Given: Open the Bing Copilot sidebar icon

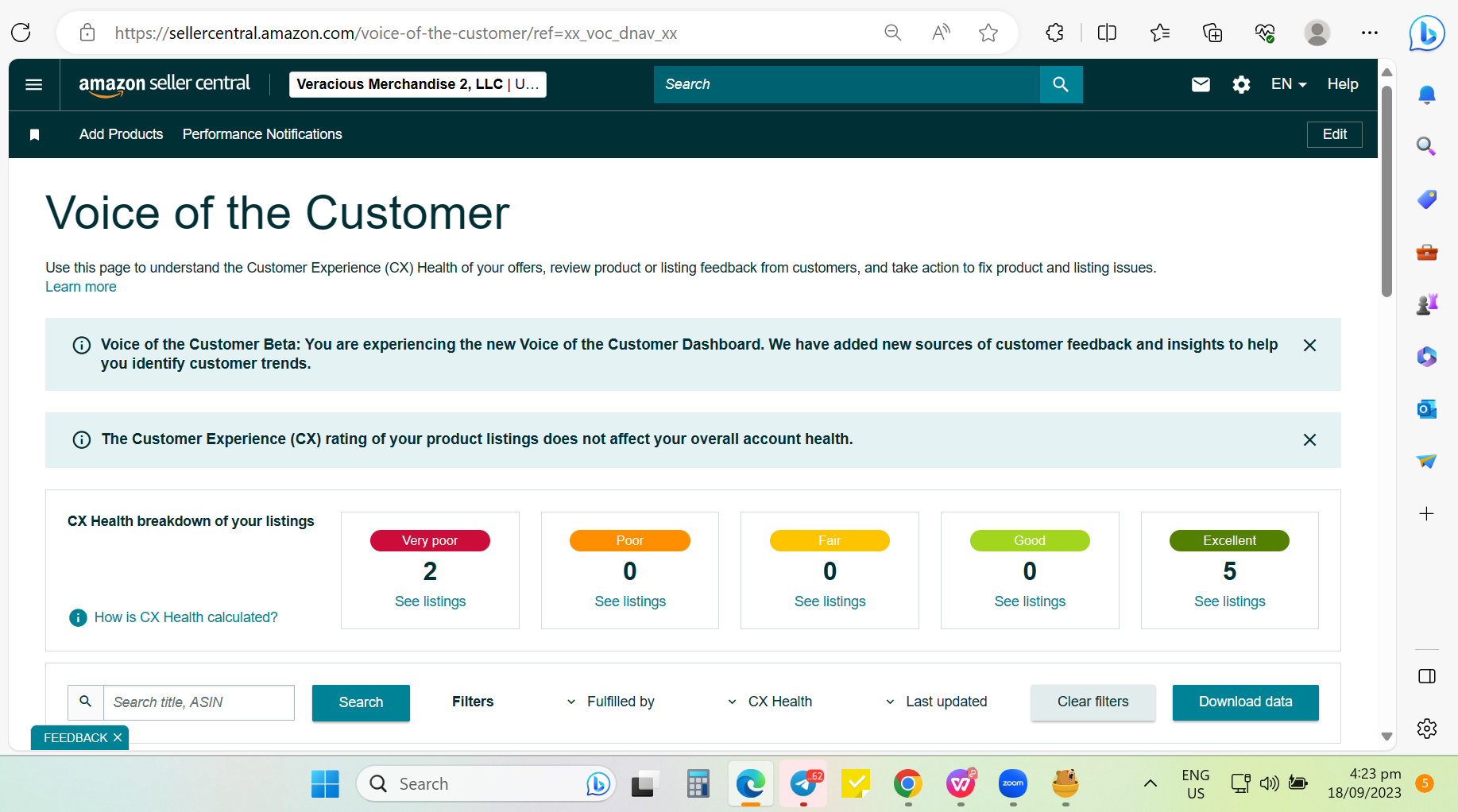Looking at the screenshot, I should [x=1427, y=33].
